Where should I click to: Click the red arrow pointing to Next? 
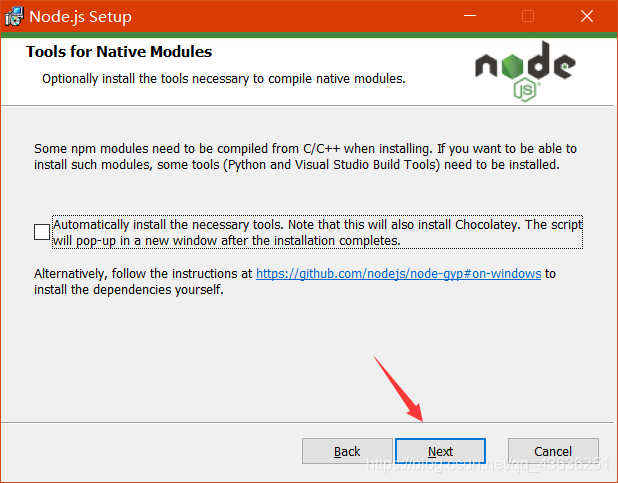point(398,389)
